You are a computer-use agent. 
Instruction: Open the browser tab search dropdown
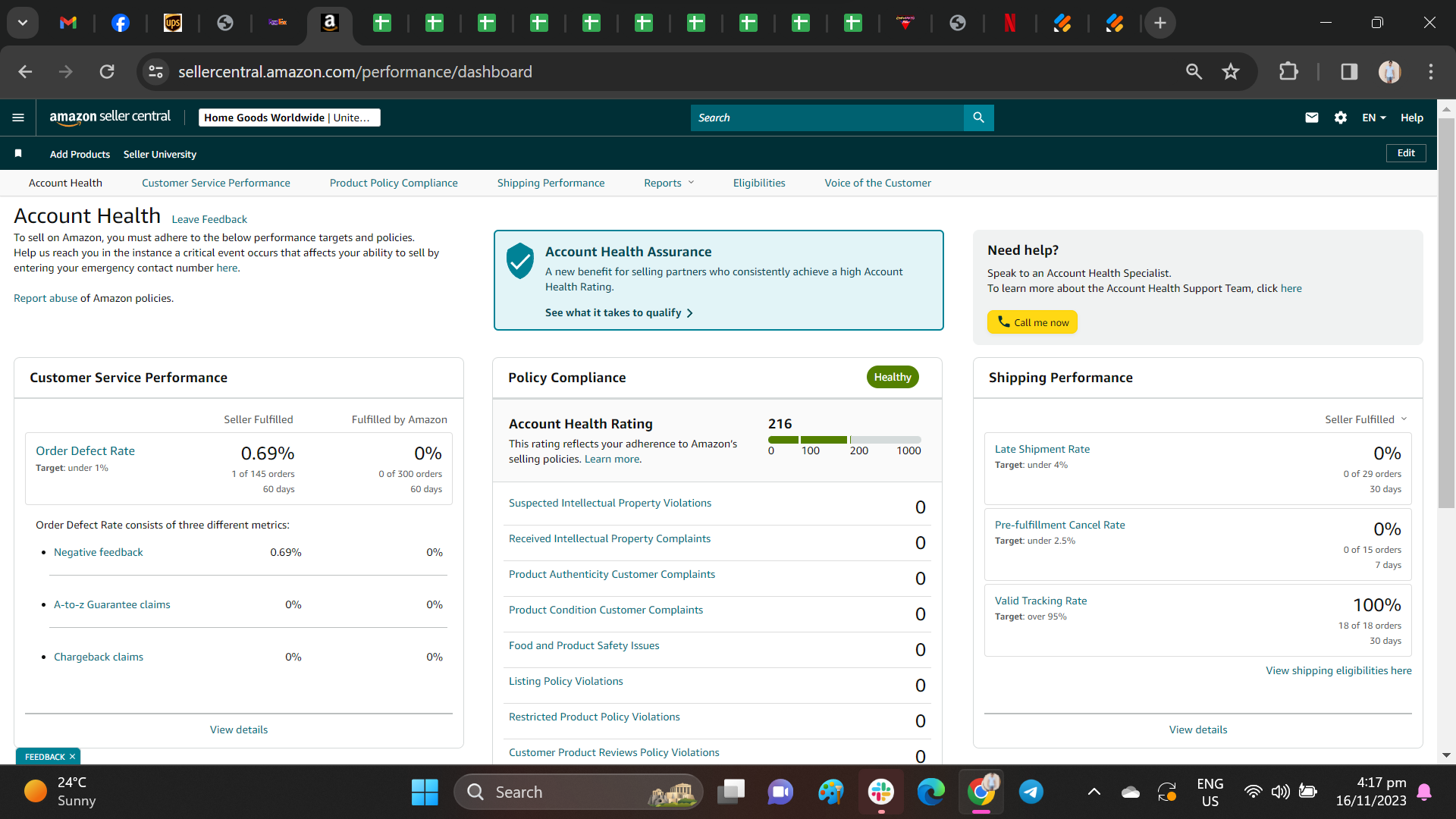coord(23,23)
